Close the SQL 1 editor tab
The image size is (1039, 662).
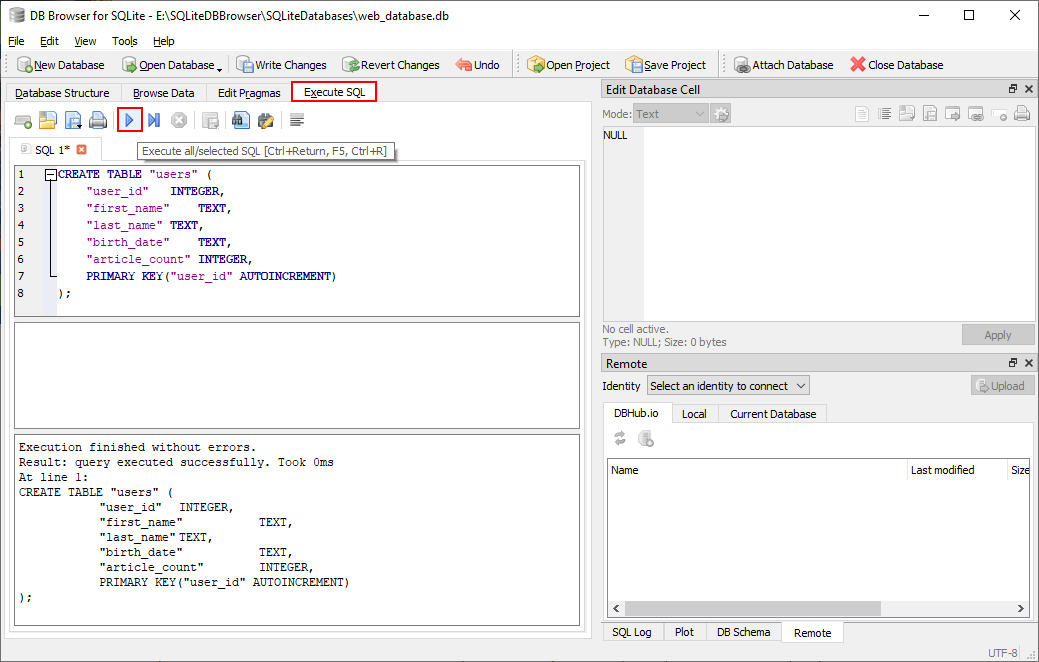pos(80,148)
